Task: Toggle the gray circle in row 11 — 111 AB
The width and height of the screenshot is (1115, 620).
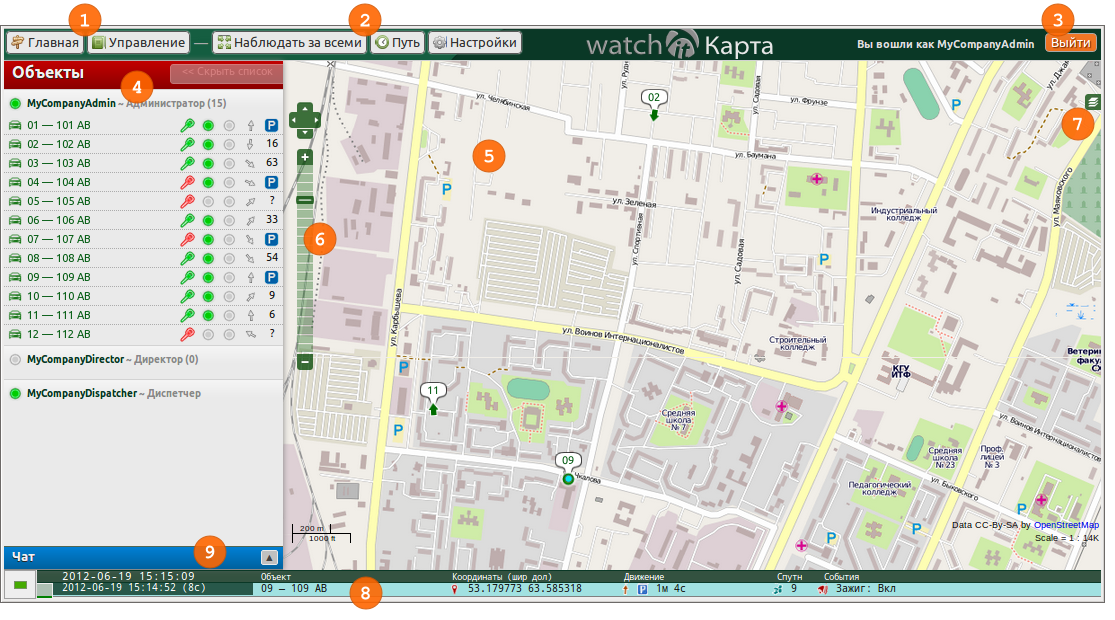Action: click(x=229, y=316)
